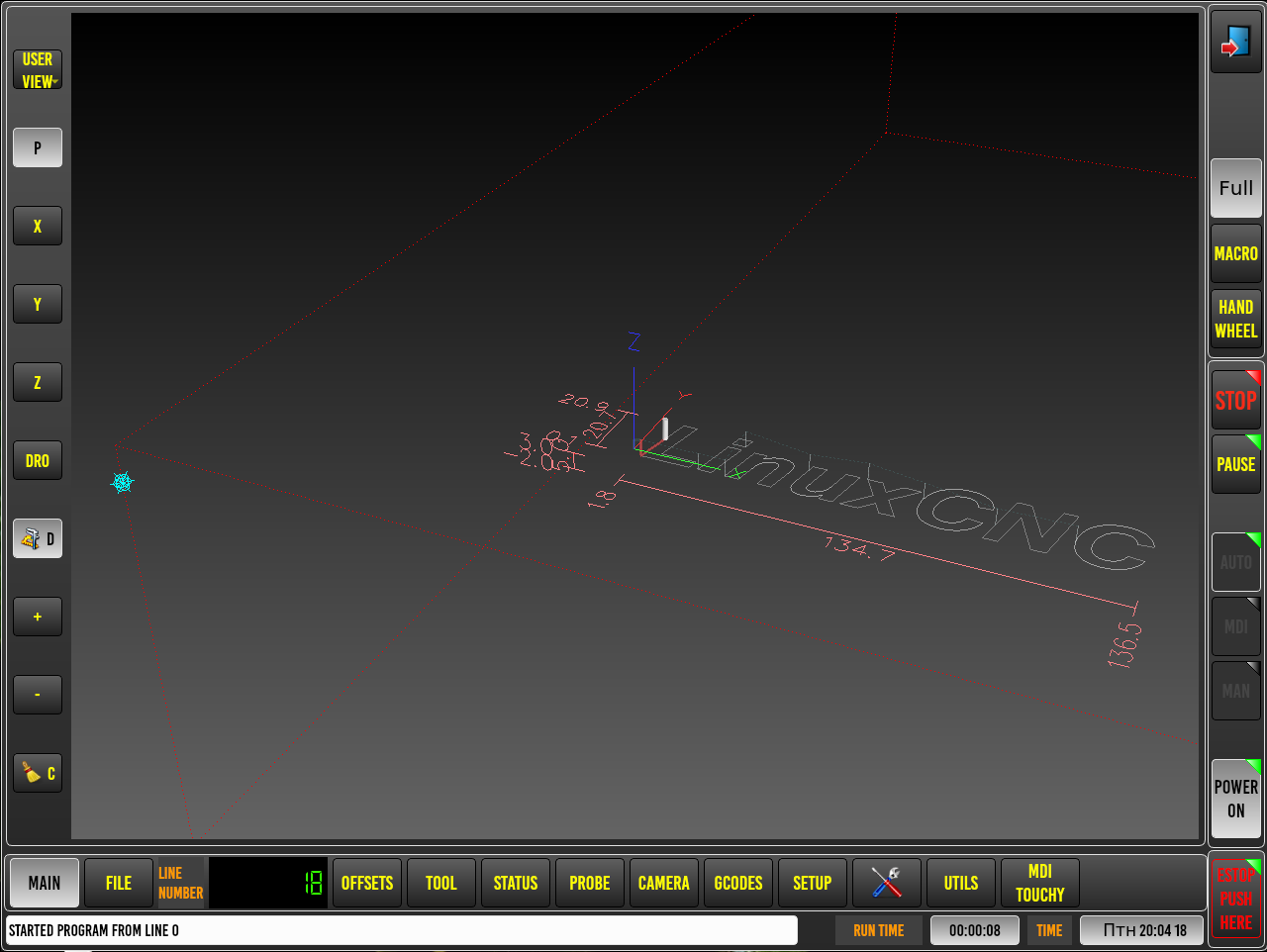Switch to the FILE tab
This screenshot has height=952, width=1267.
pyautogui.click(x=119, y=883)
